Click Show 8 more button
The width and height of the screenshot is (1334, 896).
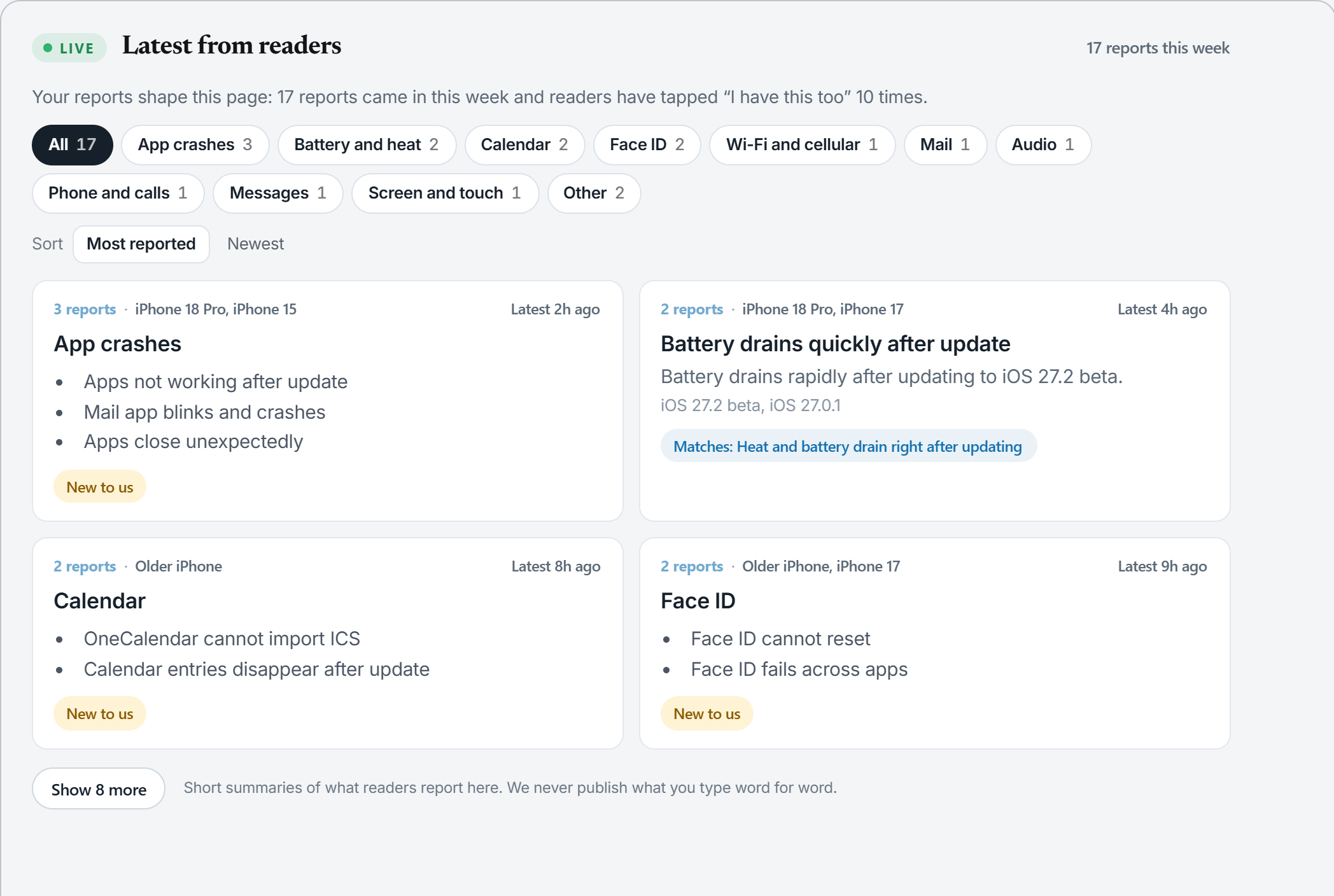99,788
